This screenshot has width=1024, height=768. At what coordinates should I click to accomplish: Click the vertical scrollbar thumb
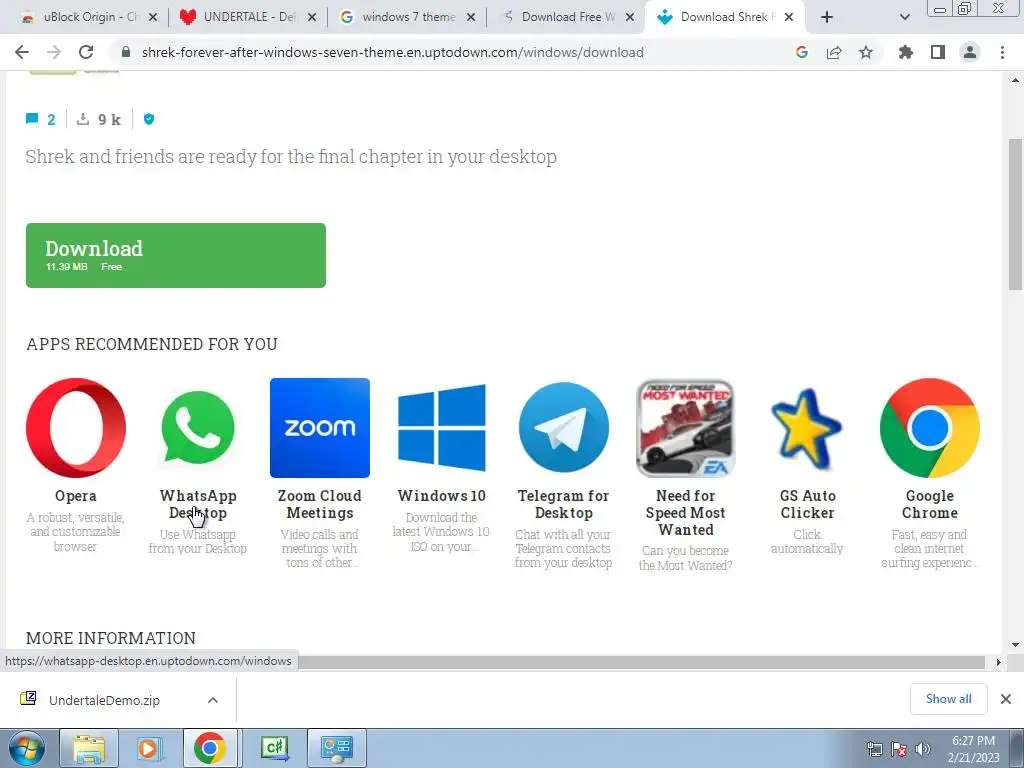[x=1015, y=214]
